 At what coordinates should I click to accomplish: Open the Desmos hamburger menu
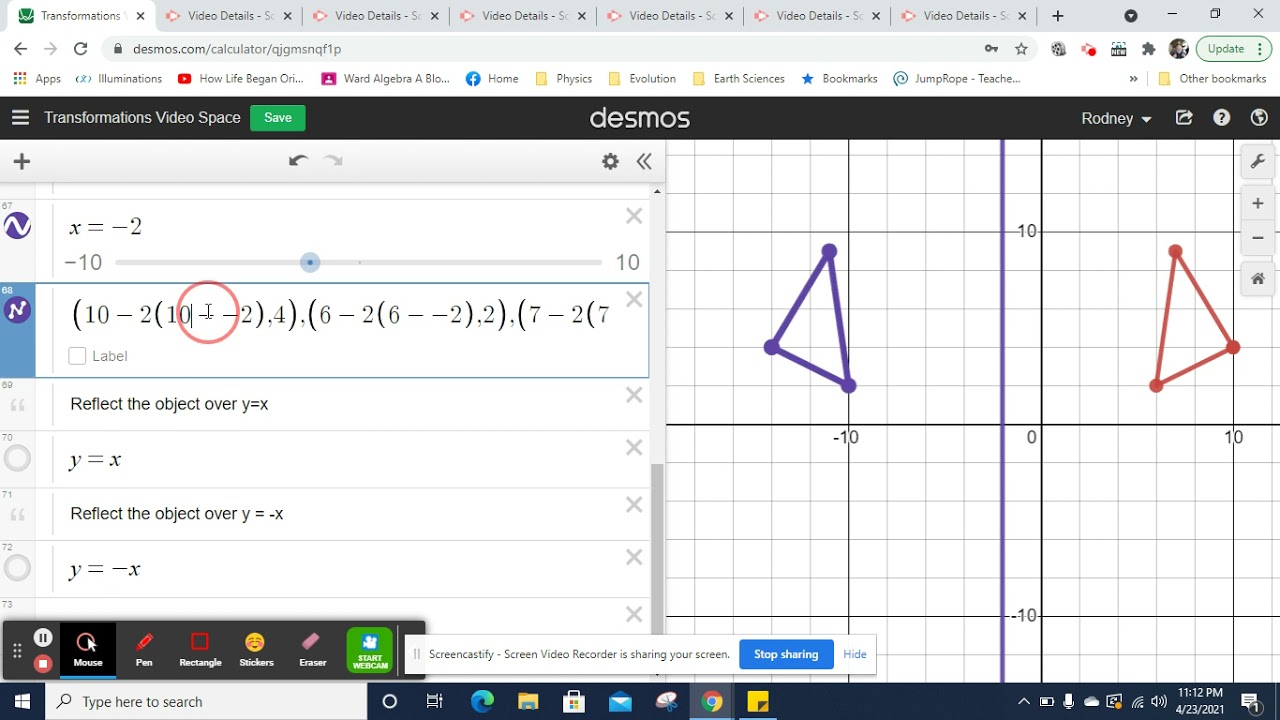click(x=20, y=118)
